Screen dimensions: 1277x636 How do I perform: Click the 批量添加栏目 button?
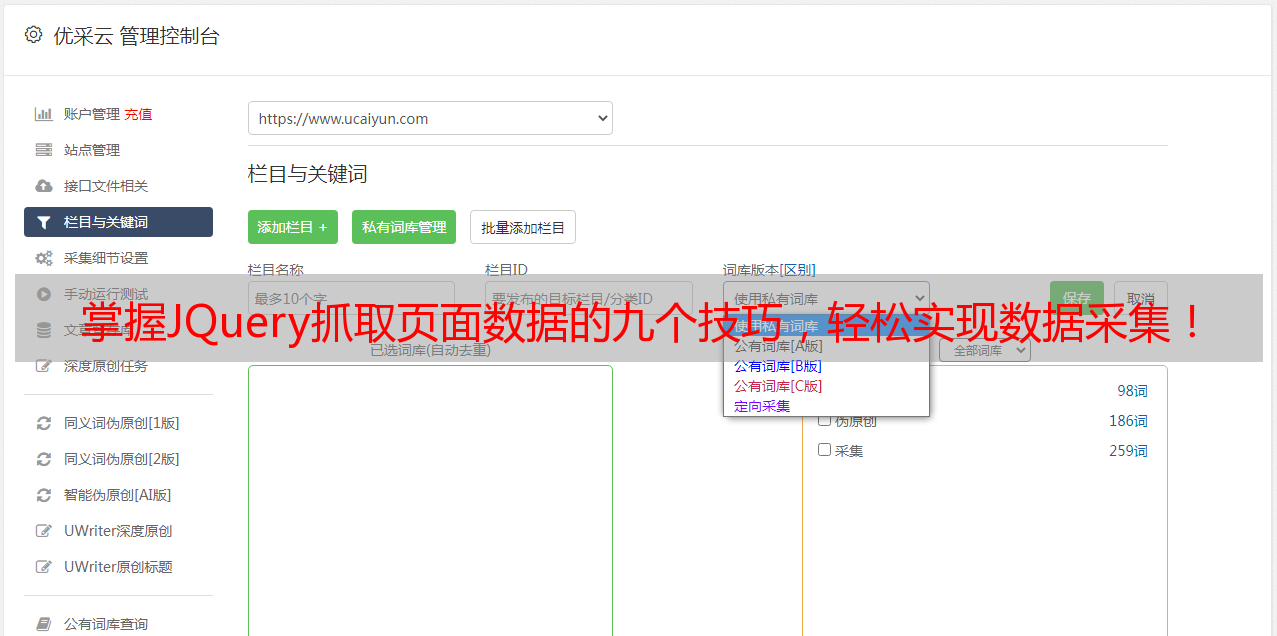click(523, 227)
